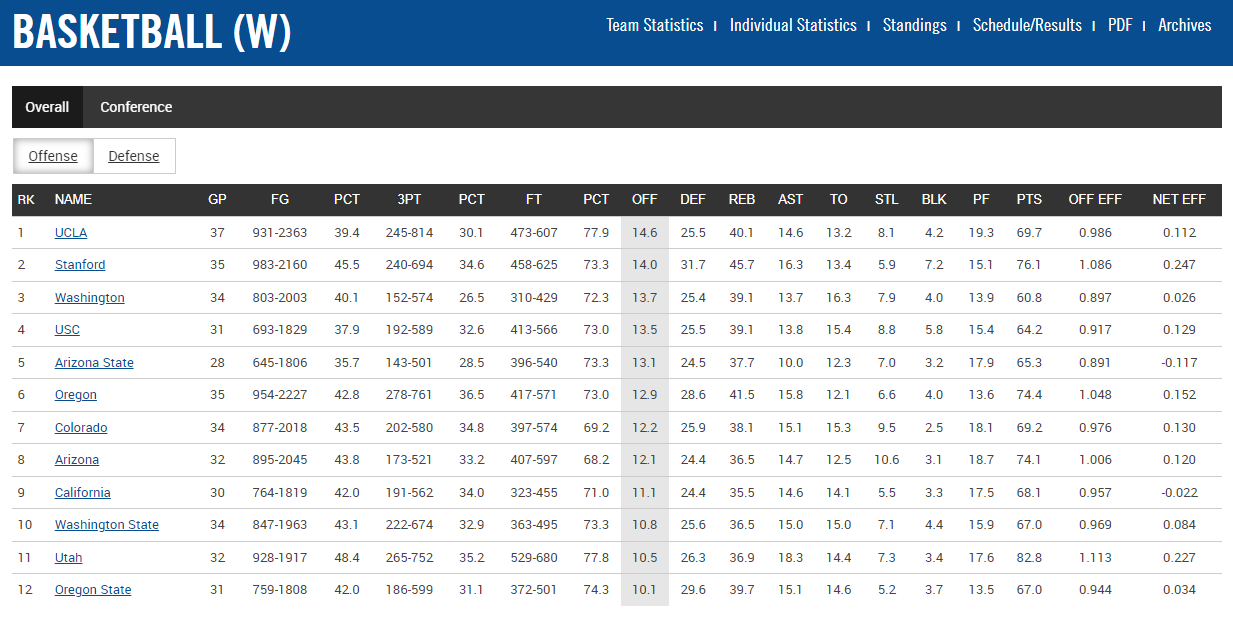Open the Utah team link

69,558
